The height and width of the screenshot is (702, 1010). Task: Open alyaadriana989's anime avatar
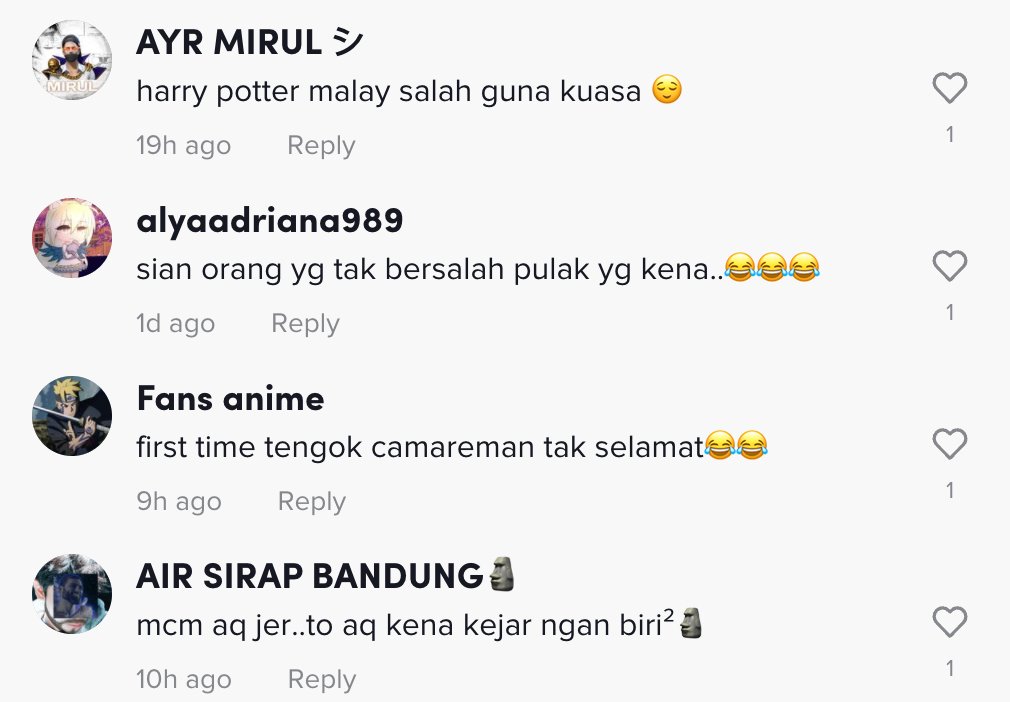coord(72,238)
